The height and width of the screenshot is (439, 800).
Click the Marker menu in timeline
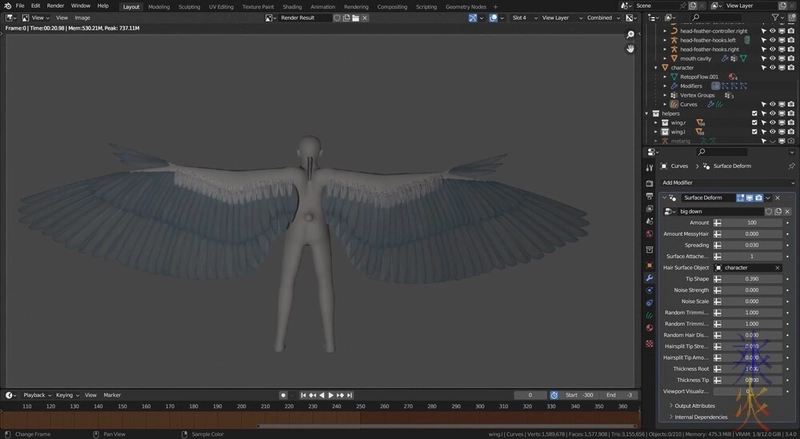click(x=112, y=395)
